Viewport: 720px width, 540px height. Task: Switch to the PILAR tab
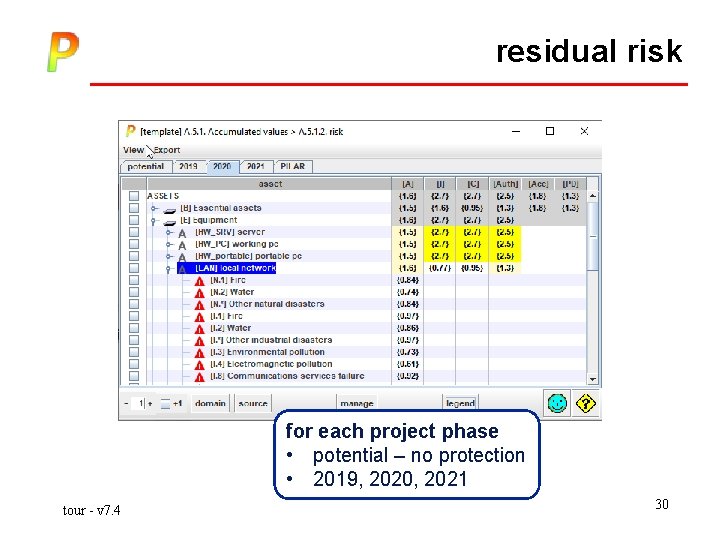[x=292, y=166]
